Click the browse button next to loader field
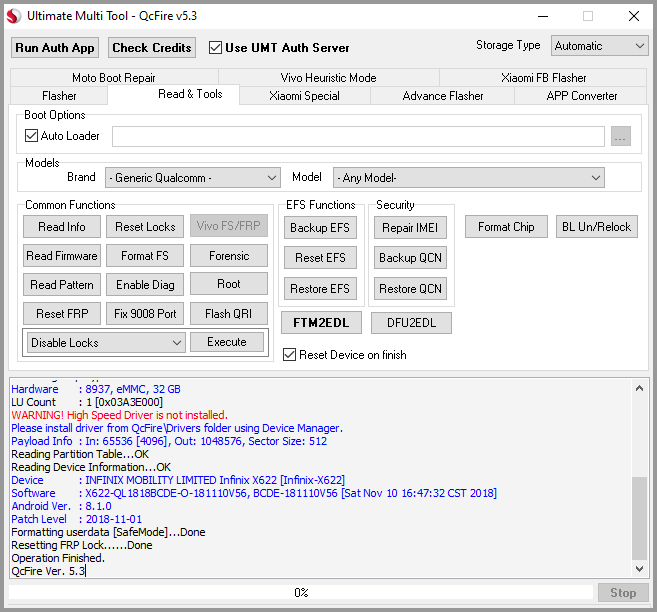 (620, 137)
